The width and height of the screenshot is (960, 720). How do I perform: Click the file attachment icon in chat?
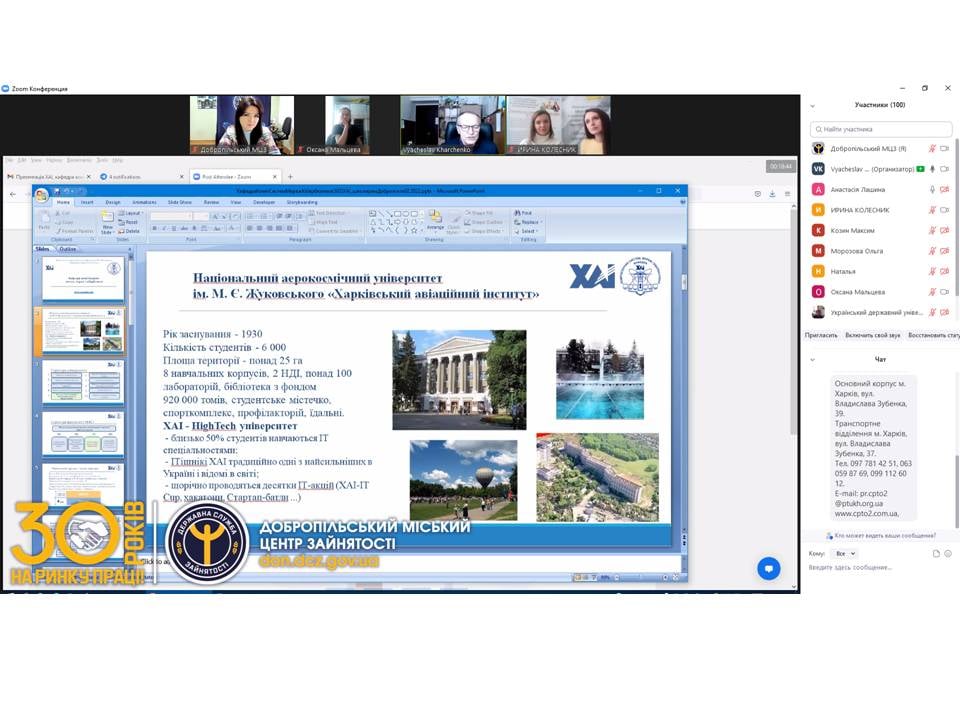[936, 553]
